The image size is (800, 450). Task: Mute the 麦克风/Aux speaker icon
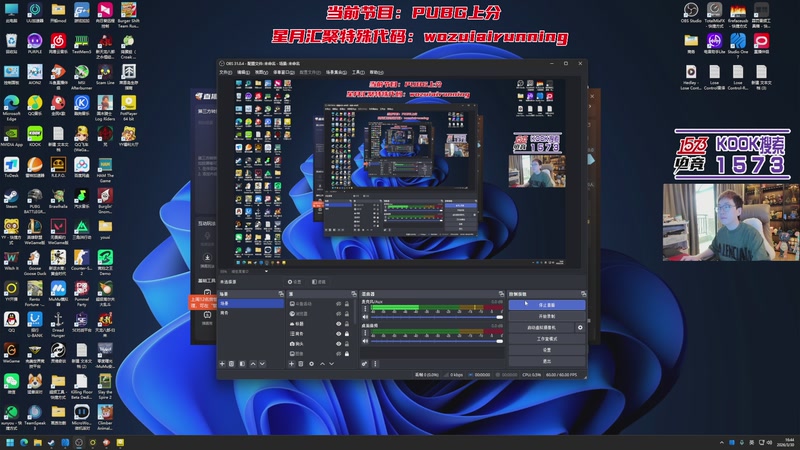(365, 317)
